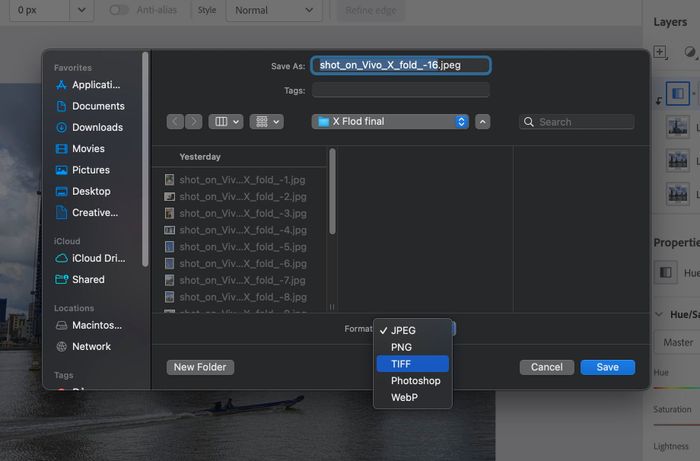Image resolution: width=700 pixels, height=461 pixels.
Task: Open the X Flod final location dropdown
Action: point(390,121)
